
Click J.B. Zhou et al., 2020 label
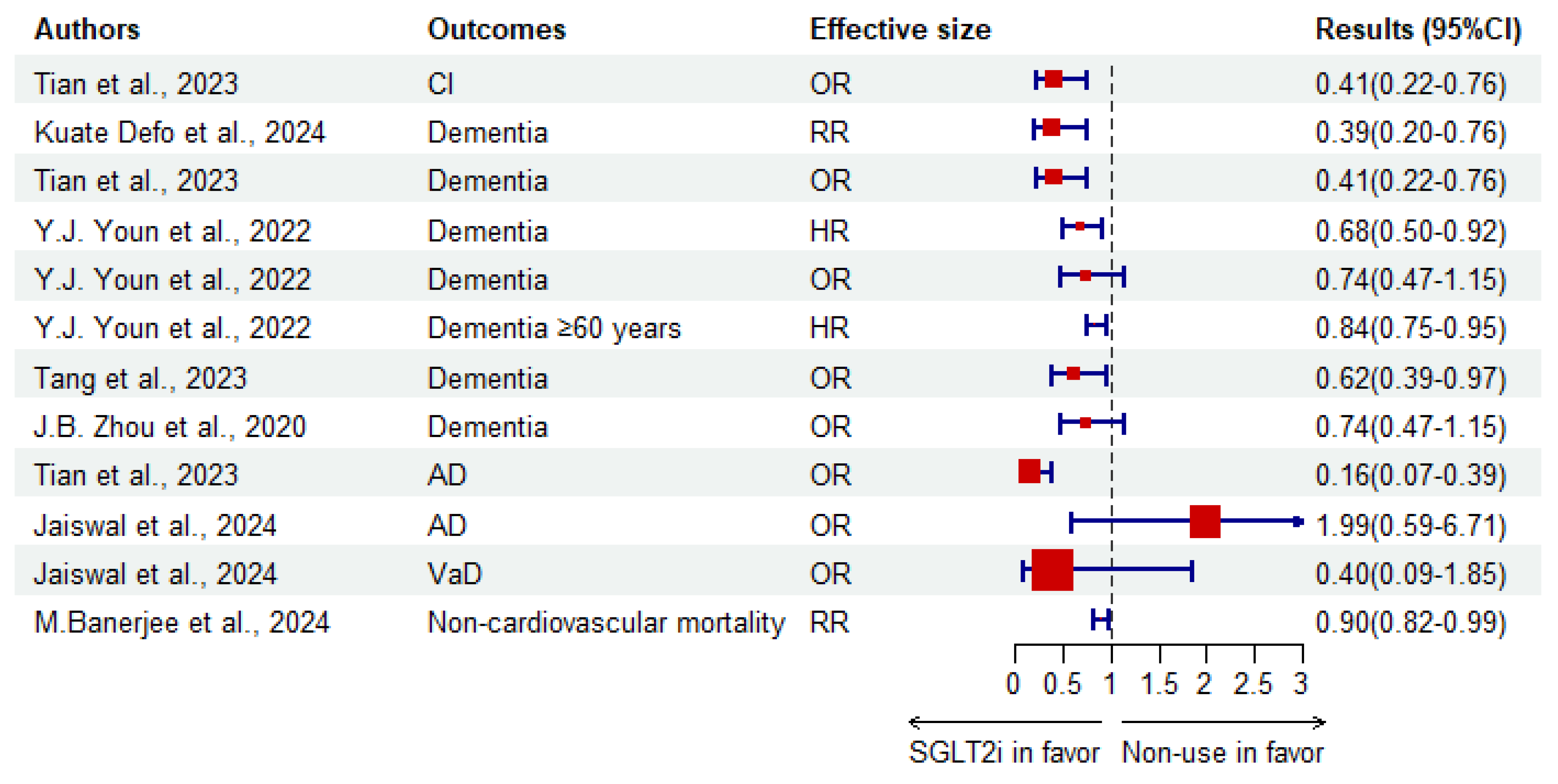170,427
